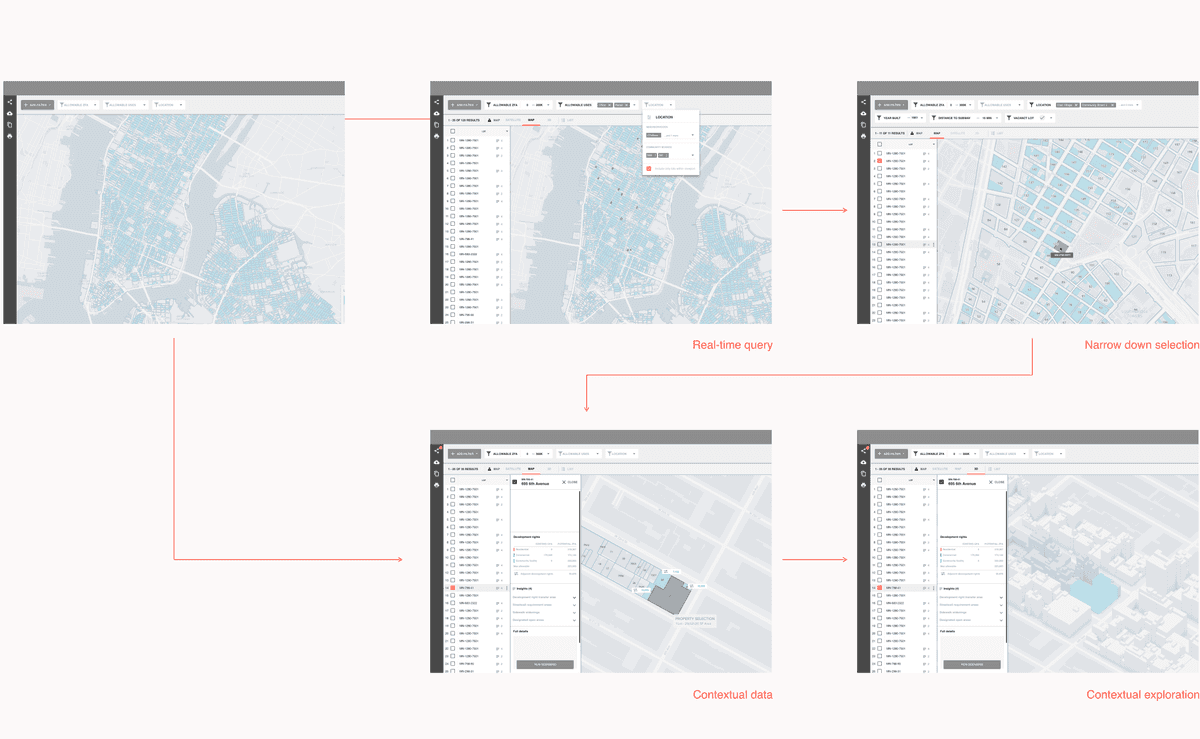Click the Year Built filter funnel icon
Image resolution: width=1200 pixels, height=739 pixels.
coord(879,118)
